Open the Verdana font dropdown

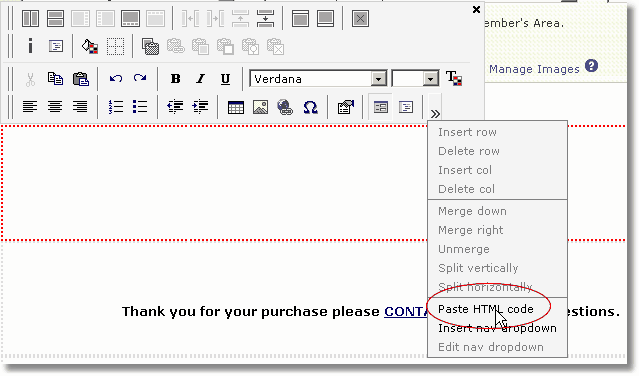(x=379, y=79)
